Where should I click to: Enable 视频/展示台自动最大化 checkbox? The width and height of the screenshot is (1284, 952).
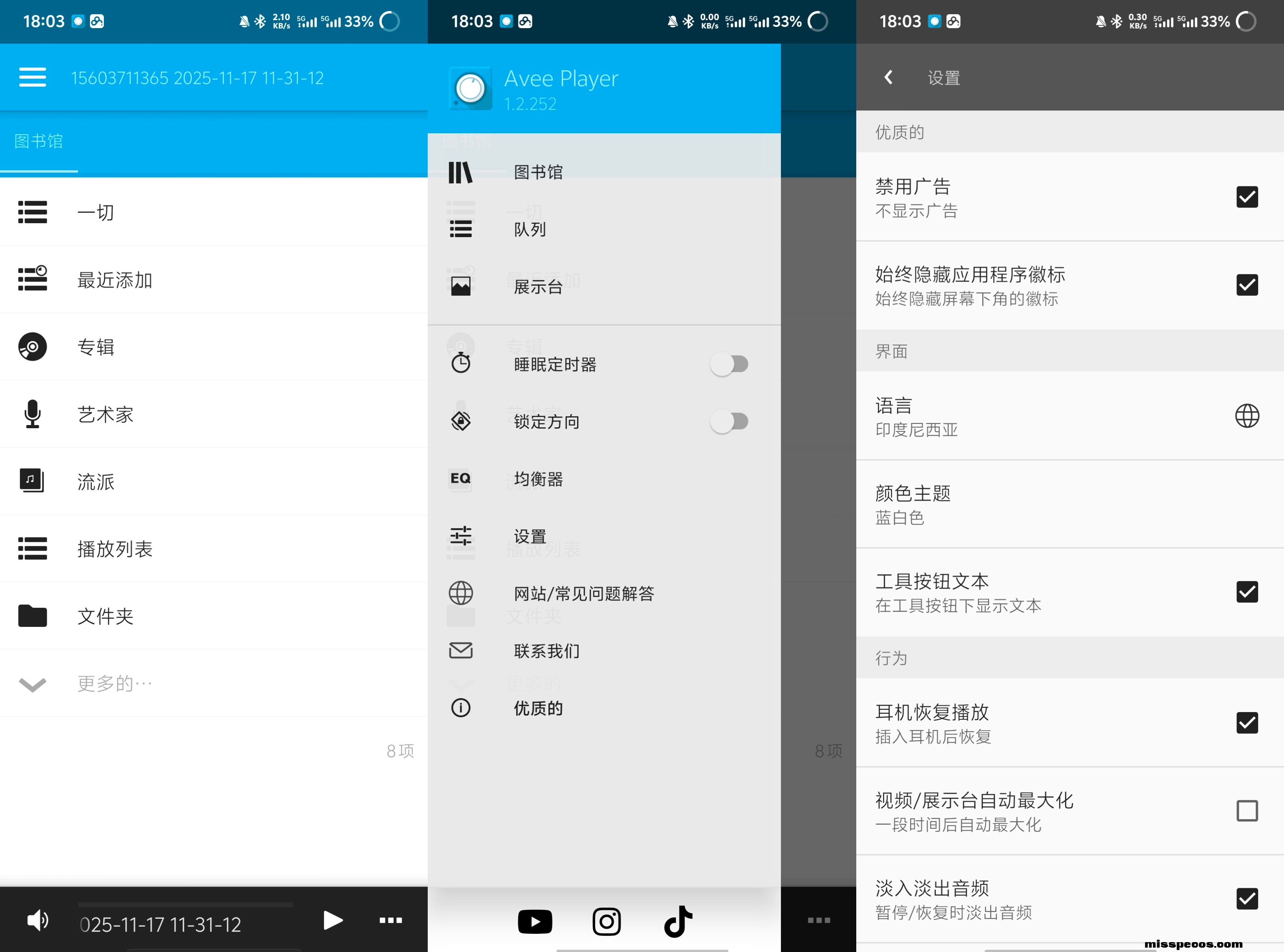(x=1247, y=811)
